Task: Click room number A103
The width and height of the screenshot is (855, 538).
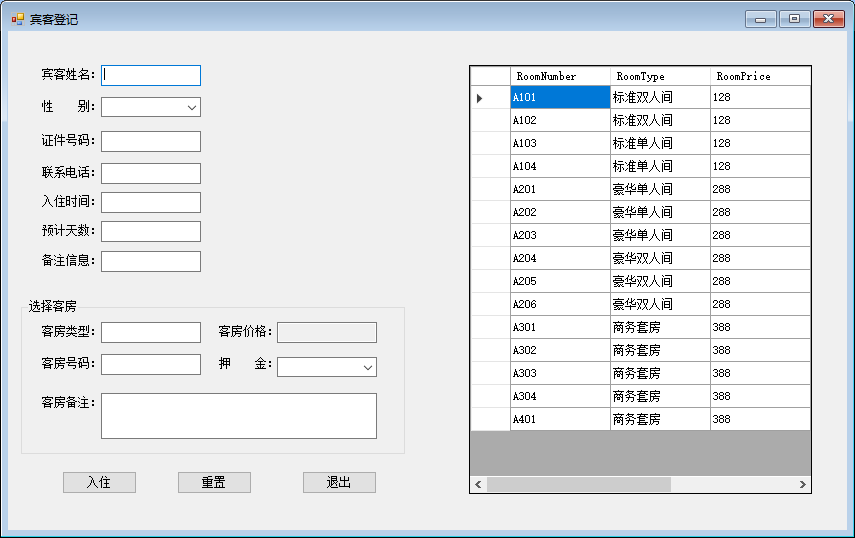Action: (x=560, y=143)
